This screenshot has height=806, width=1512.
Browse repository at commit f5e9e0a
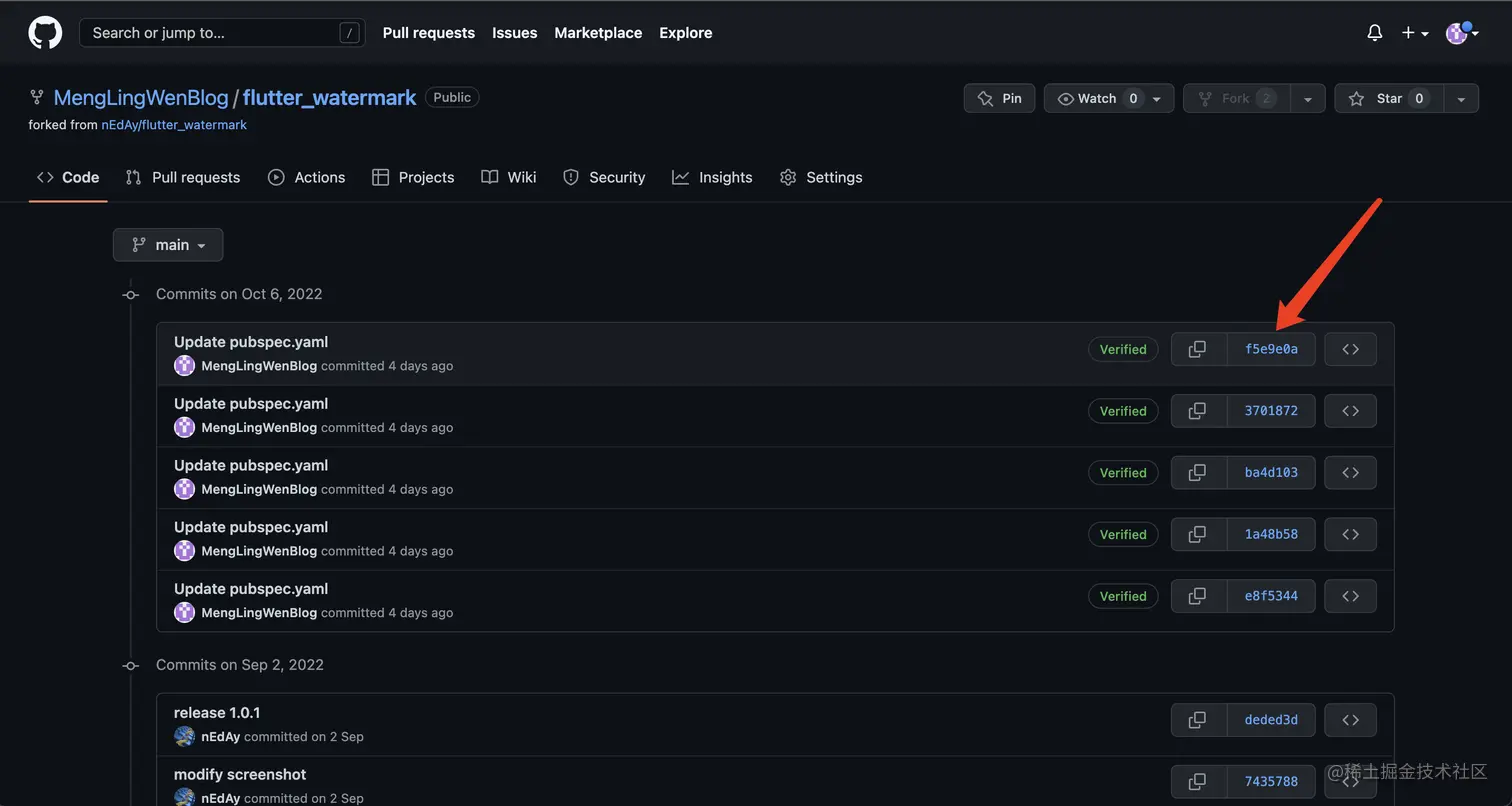[1350, 349]
